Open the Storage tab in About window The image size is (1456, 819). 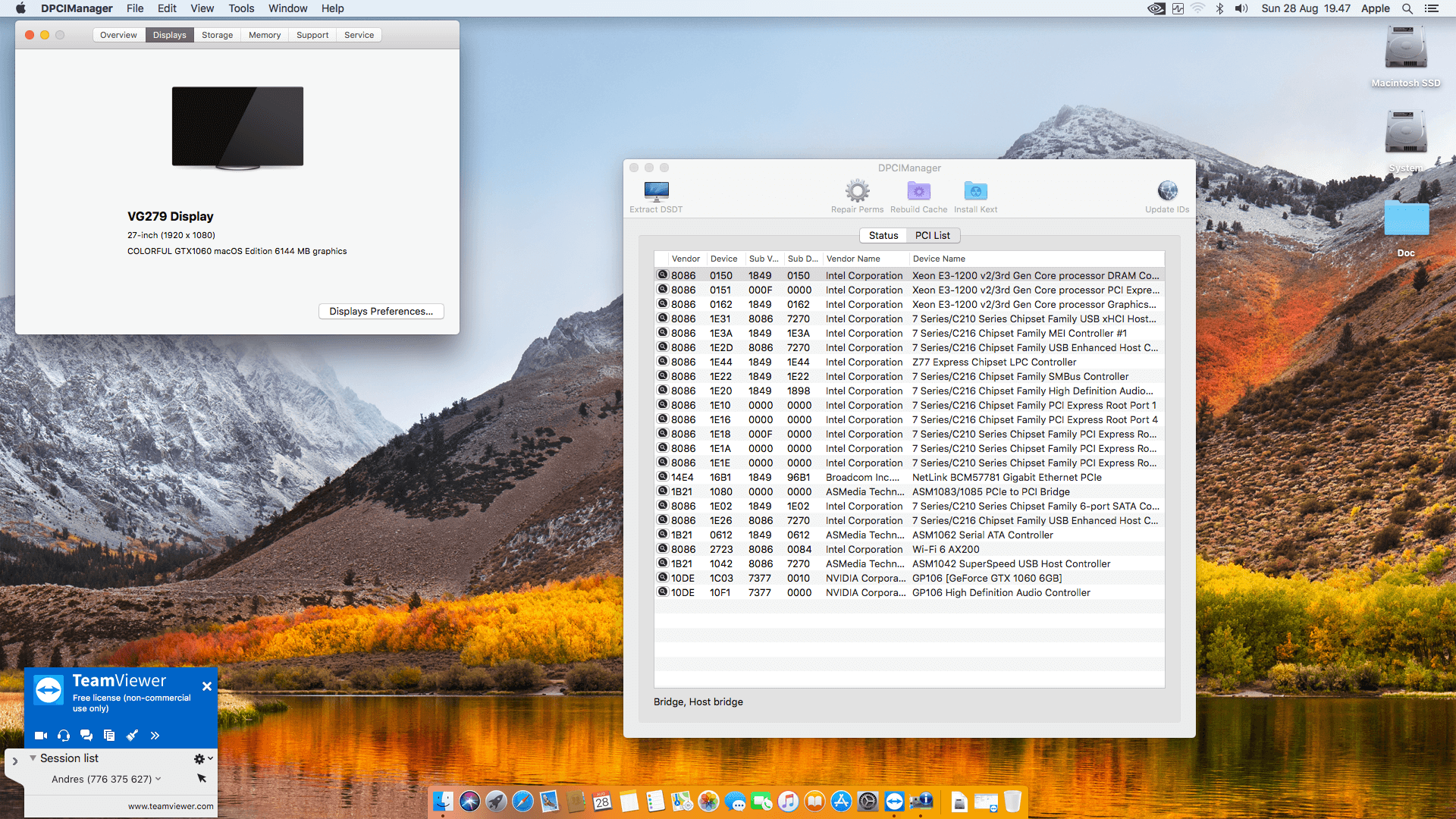[217, 36]
